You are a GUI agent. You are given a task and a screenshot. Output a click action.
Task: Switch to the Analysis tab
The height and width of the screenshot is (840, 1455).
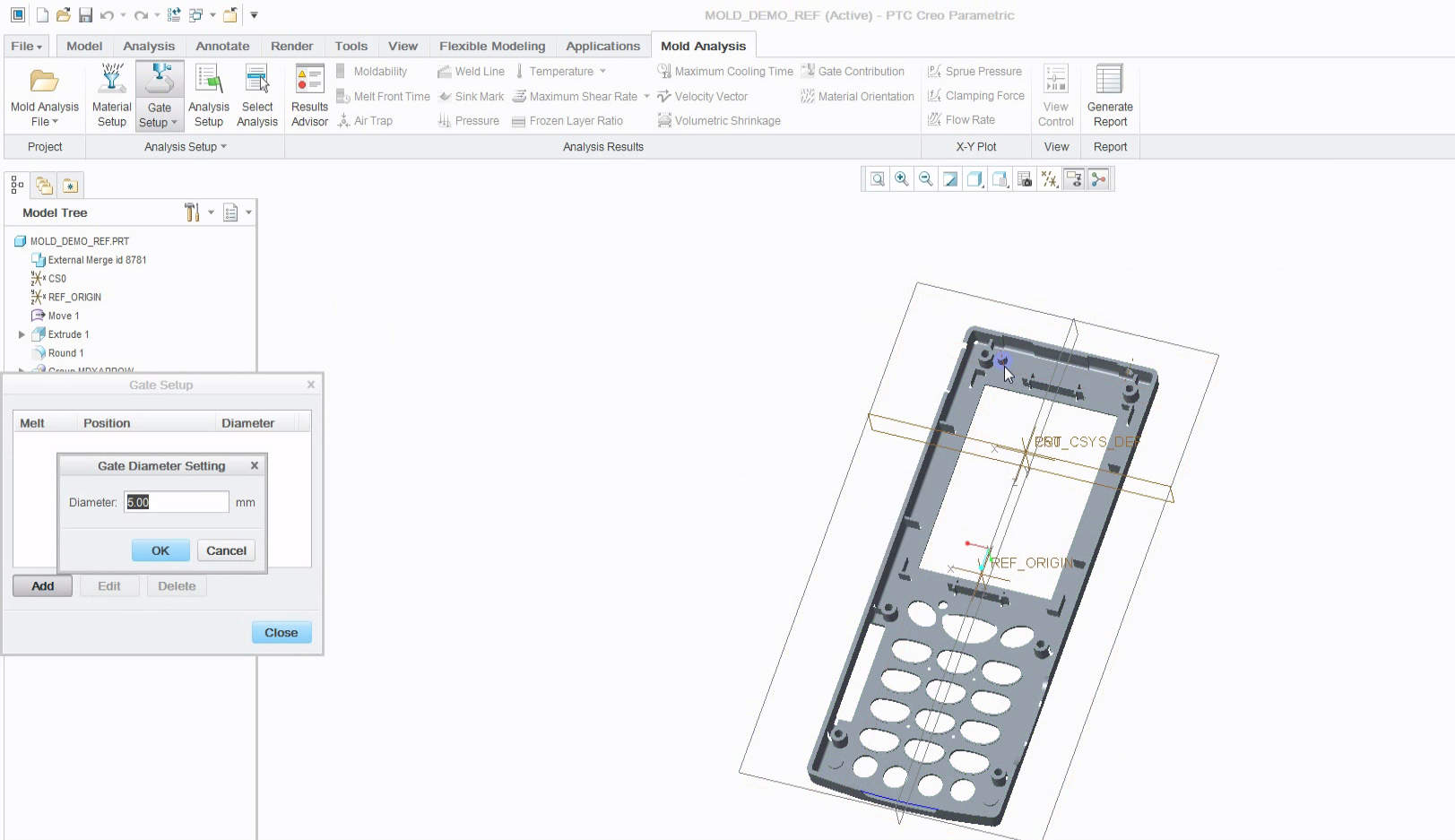149,46
